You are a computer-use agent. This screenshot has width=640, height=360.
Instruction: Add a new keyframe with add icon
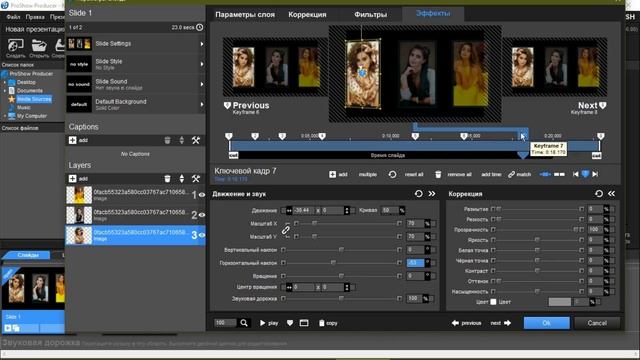(x=333, y=174)
